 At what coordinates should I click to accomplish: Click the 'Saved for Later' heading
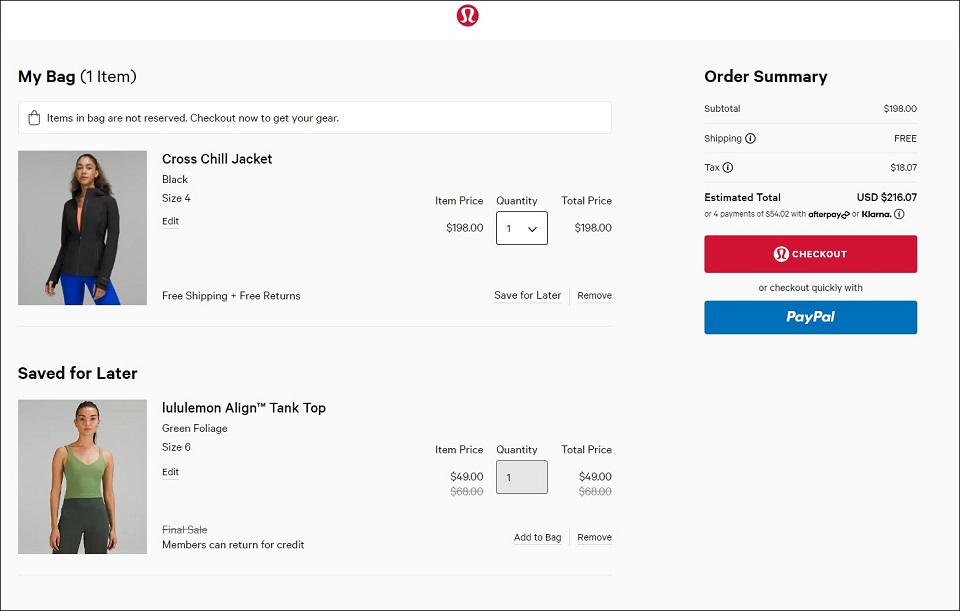point(77,373)
